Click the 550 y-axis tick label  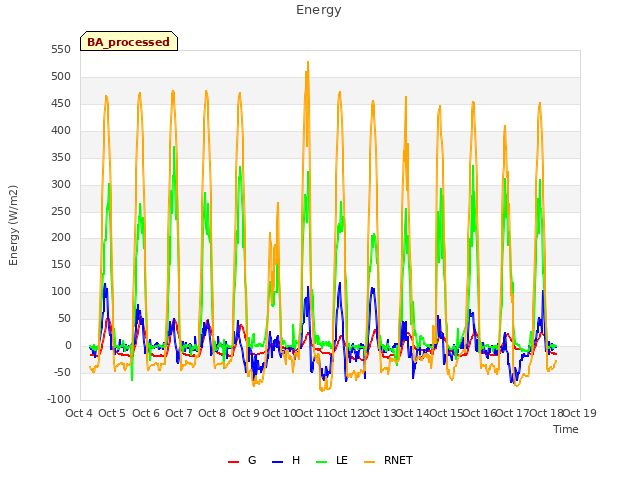pos(61,49)
